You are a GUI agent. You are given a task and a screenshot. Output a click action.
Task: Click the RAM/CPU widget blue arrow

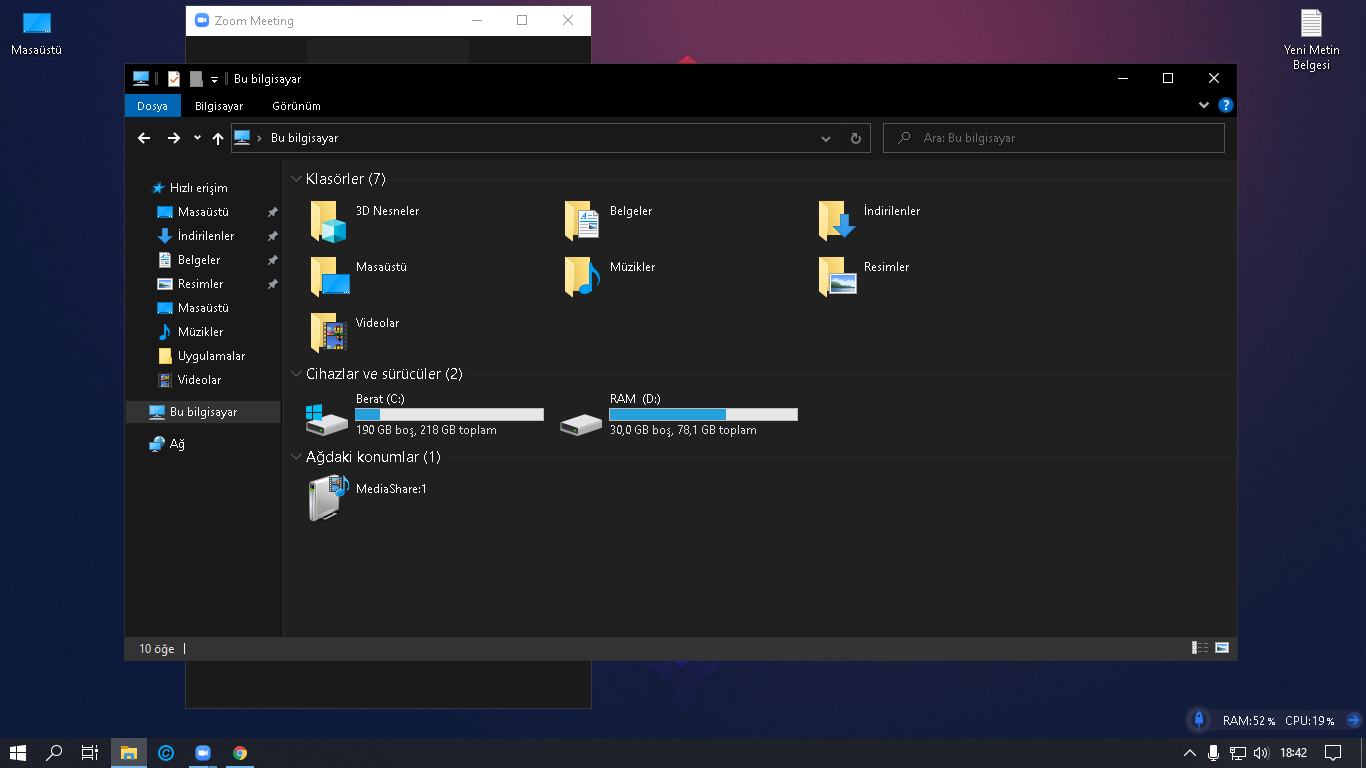click(1353, 720)
